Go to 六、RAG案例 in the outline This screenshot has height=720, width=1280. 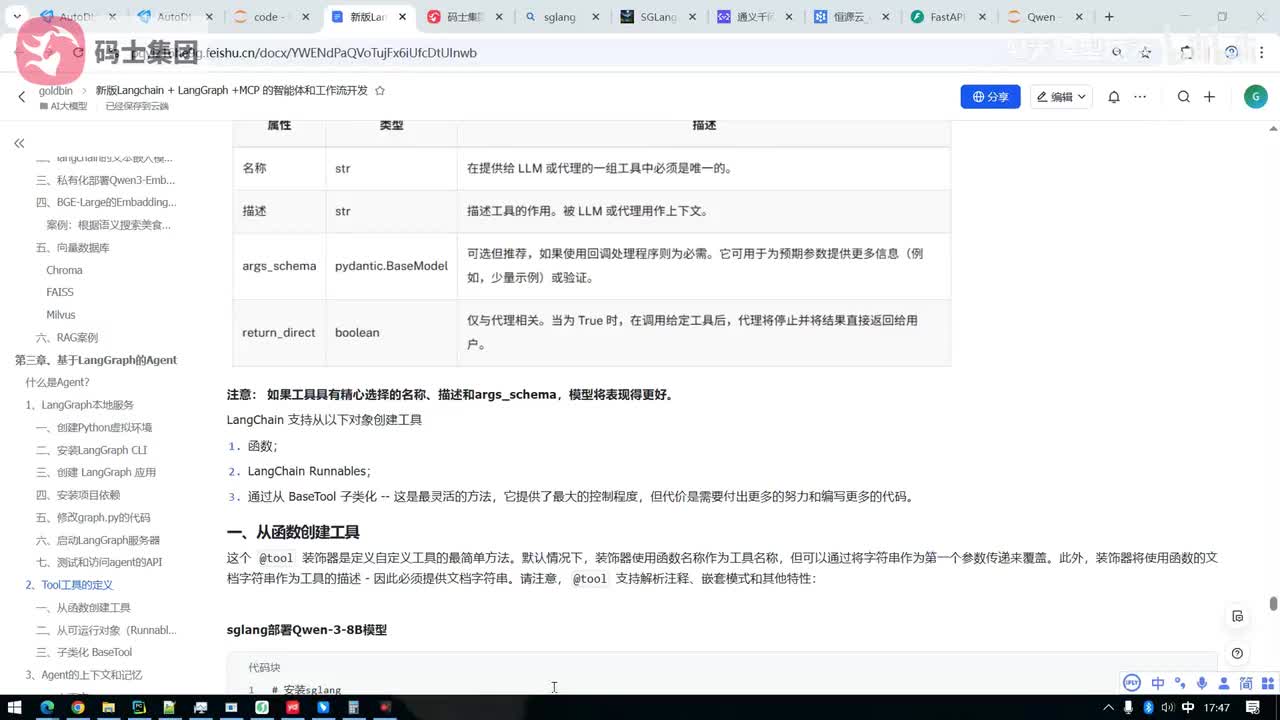(x=67, y=337)
